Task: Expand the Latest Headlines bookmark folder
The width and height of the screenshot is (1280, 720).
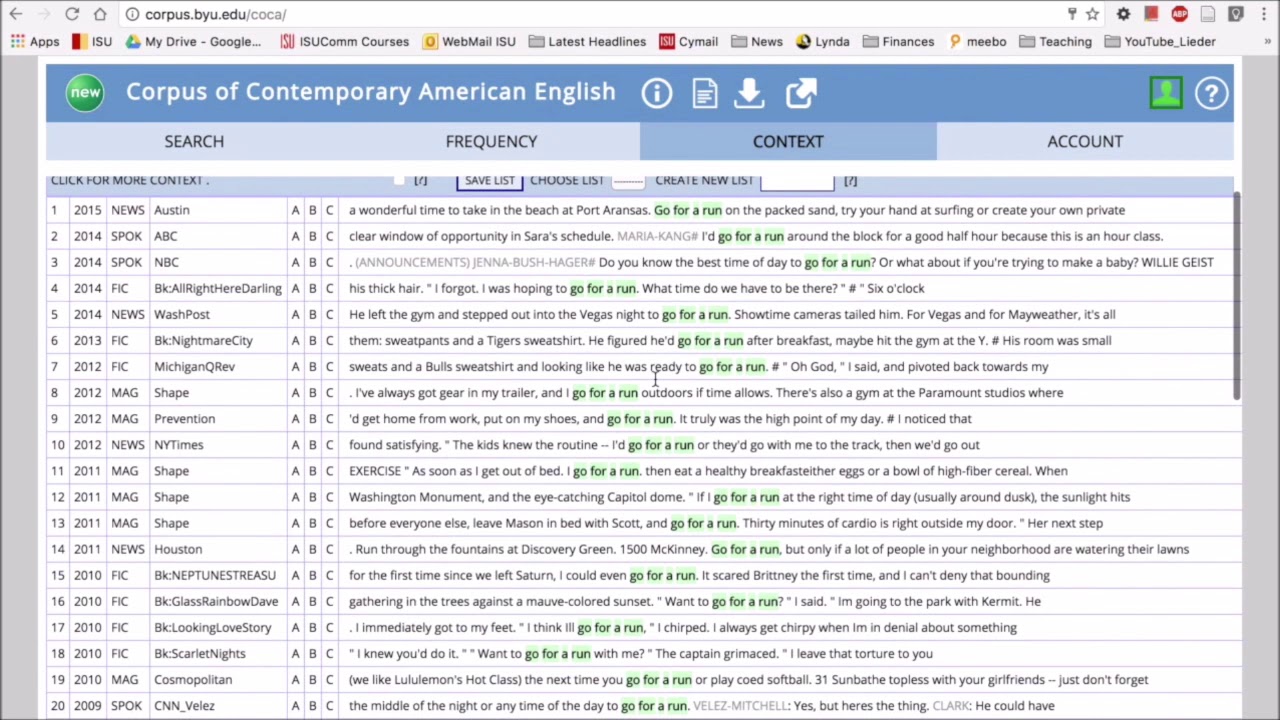Action: [x=587, y=42]
